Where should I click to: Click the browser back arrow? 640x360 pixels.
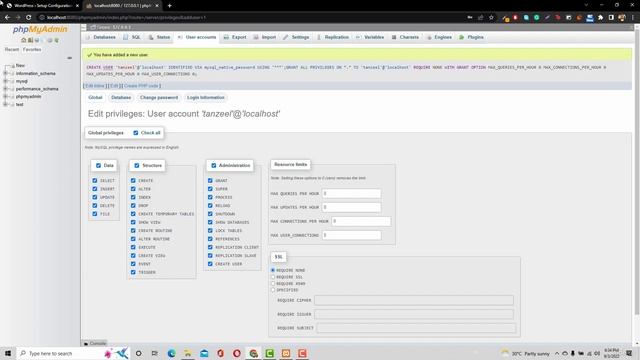pos(7,17)
